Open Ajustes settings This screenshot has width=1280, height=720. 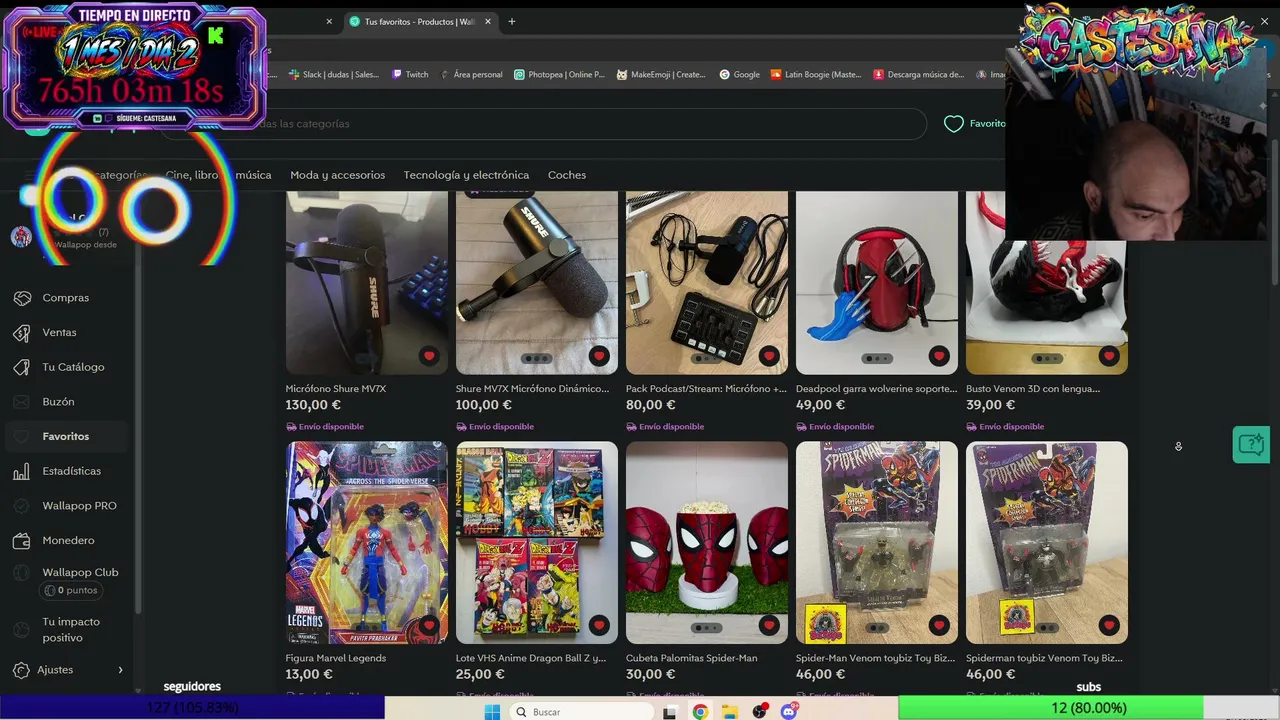coord(55,670)
